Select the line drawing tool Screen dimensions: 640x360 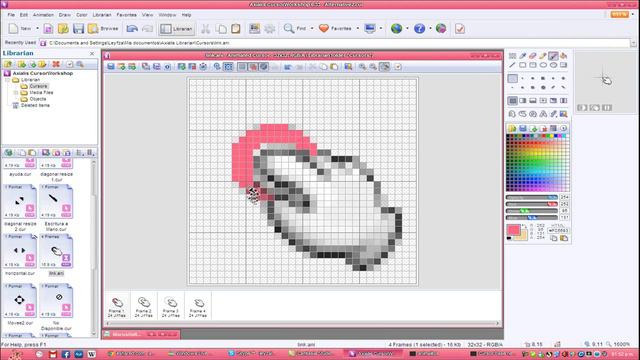pyautogui.click(x=512, y=65)
